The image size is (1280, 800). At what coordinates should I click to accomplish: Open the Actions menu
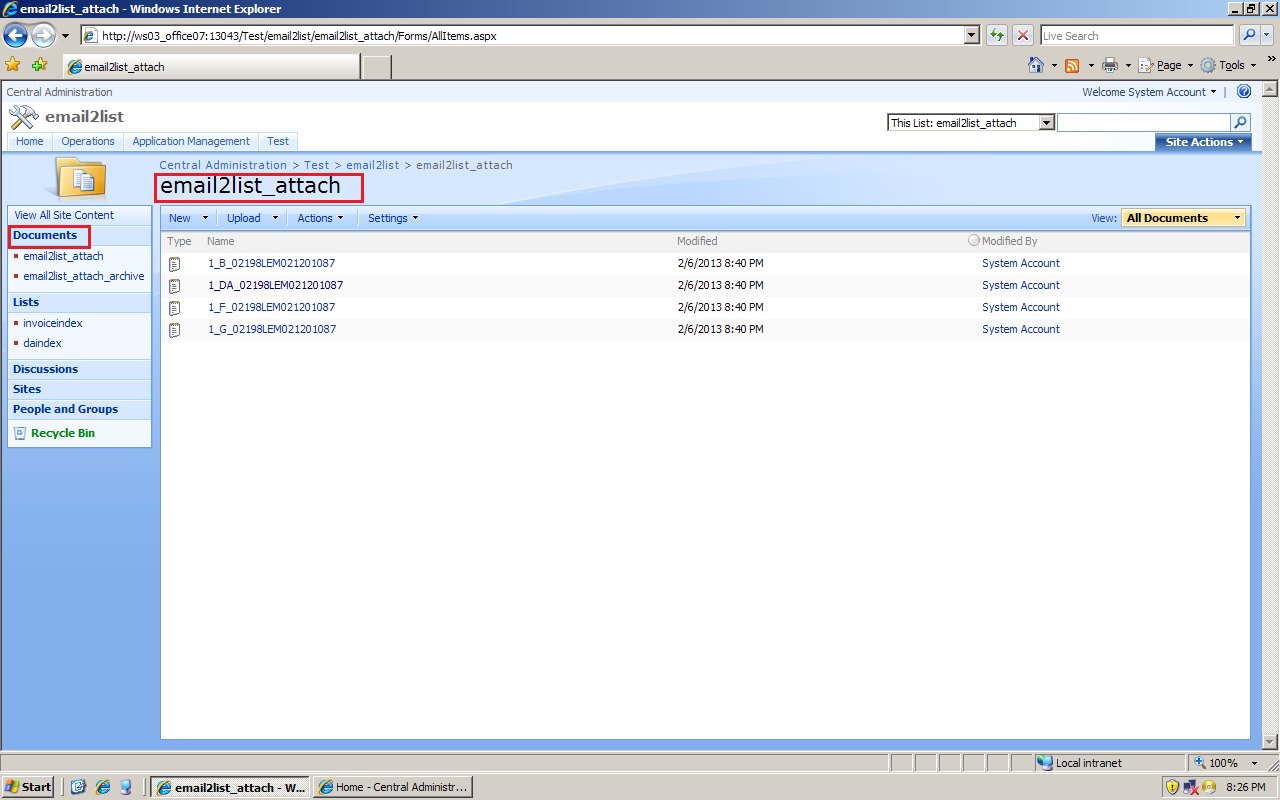pos(320,218)
